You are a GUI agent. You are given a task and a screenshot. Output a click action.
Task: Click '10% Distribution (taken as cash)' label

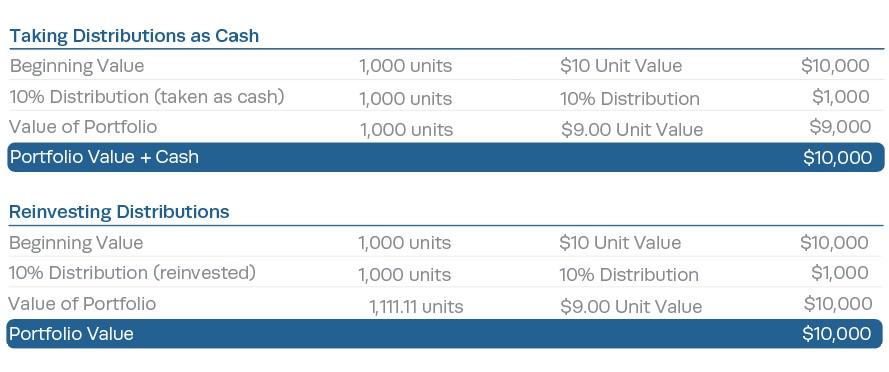pos(147,97)
